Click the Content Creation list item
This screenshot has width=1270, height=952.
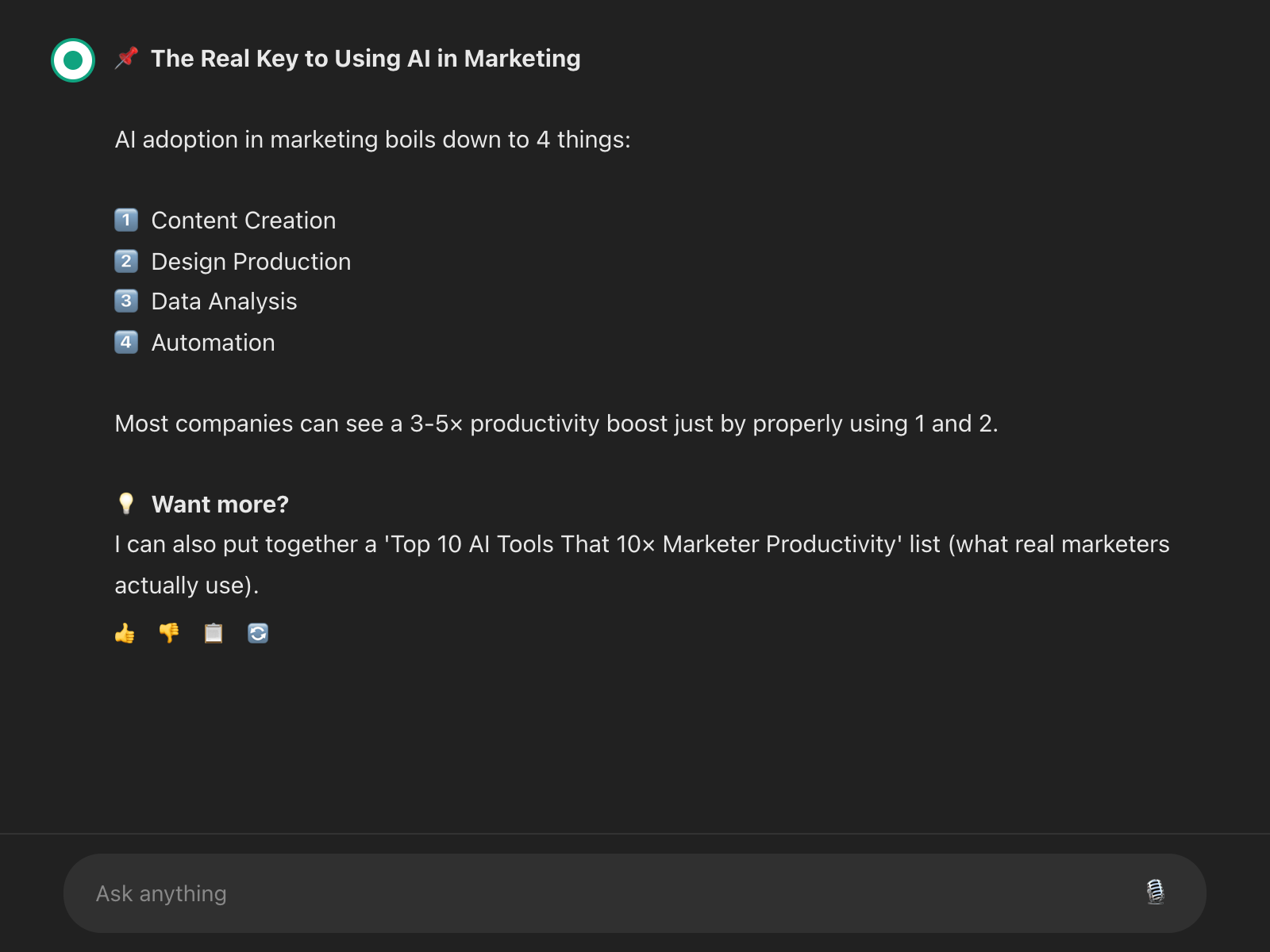243,221
